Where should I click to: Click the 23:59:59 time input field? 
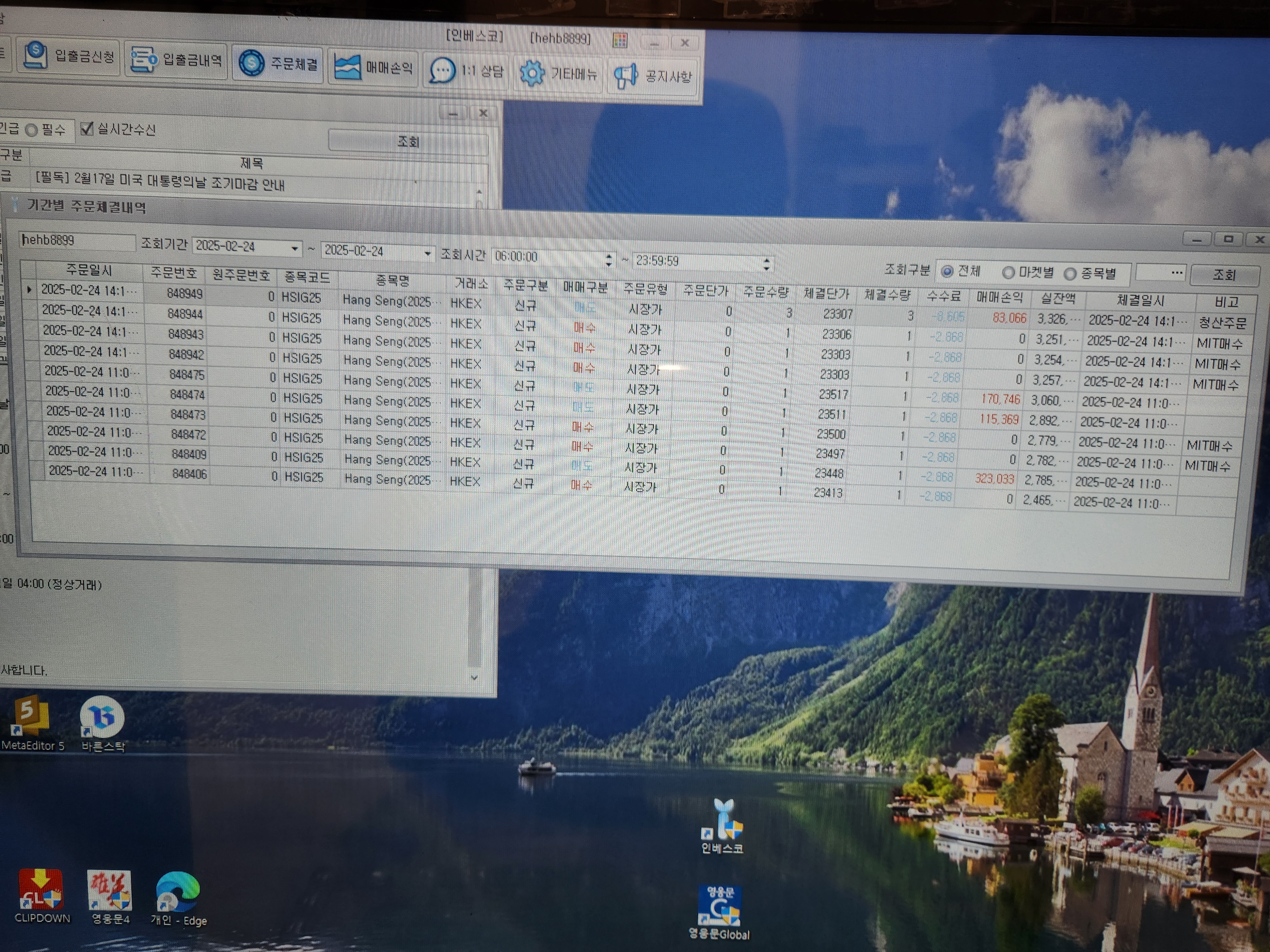coord(703,262)
